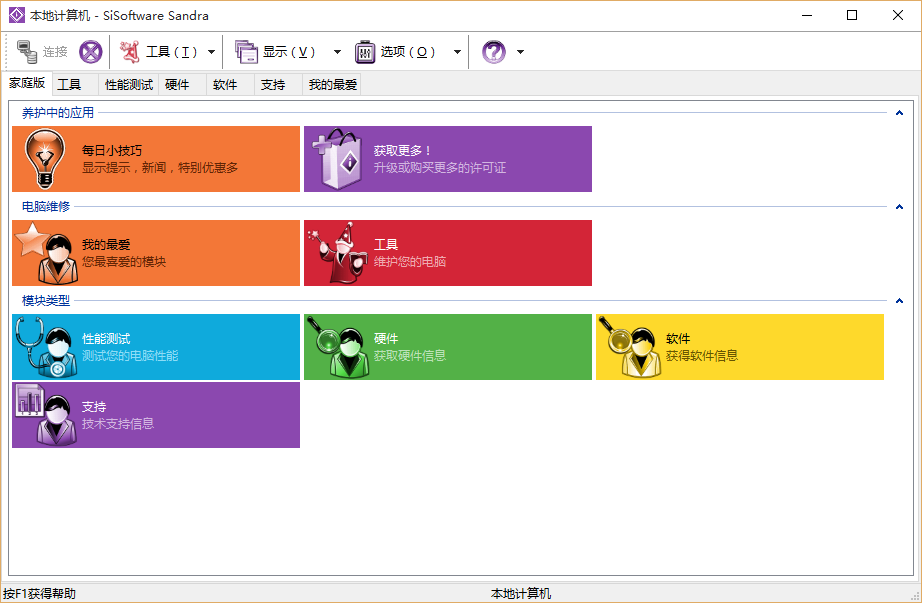
Task: Collapse the 电脑维修 section
Action: [899, 207]
